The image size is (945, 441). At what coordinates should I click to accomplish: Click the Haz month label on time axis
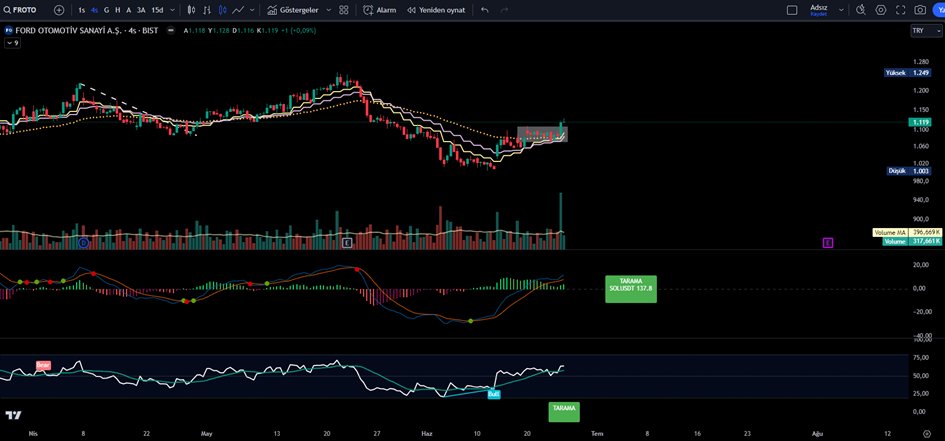click(427, 433)
